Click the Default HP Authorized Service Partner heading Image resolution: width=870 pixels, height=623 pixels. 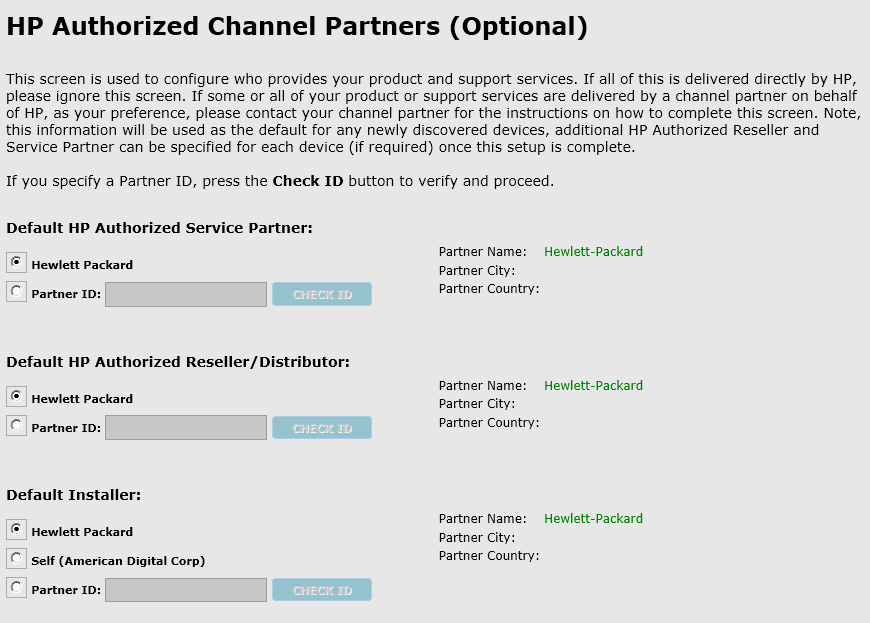coord(159,228)
